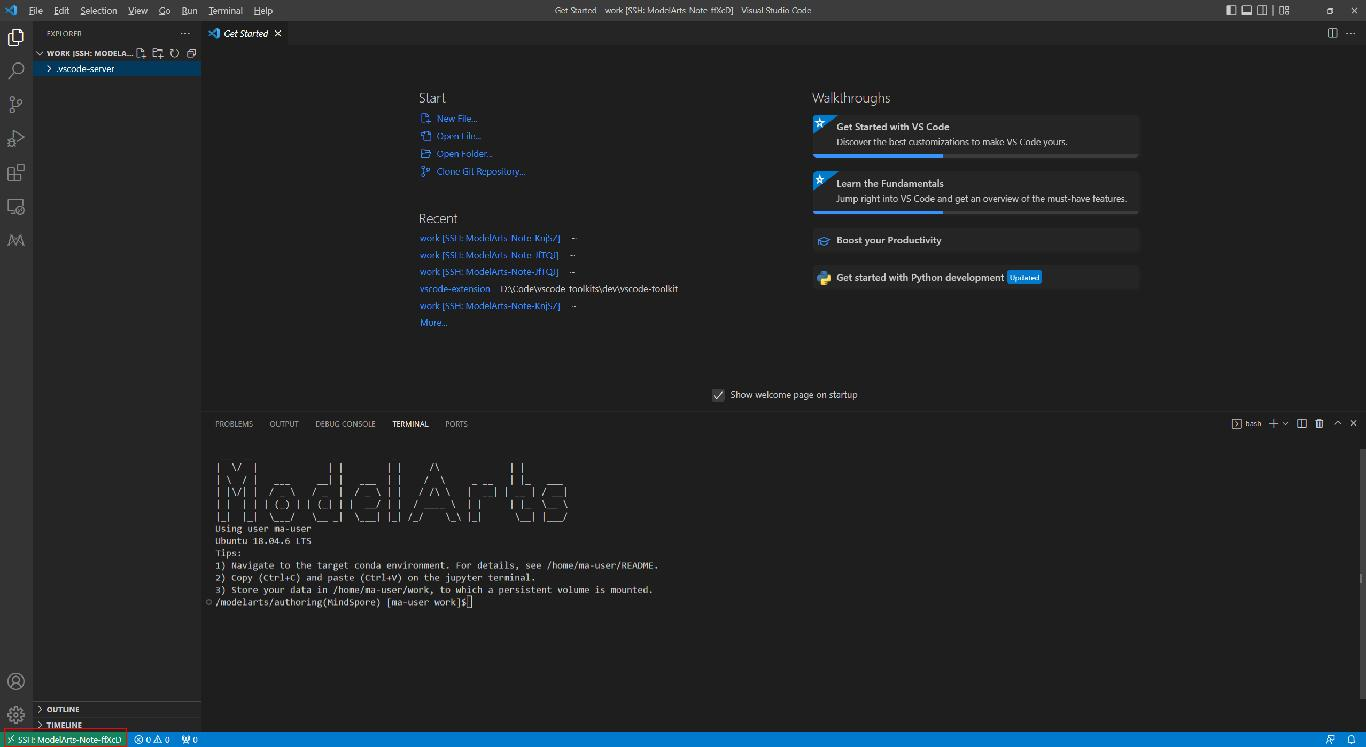The width and height of the screenshot is (1366, 747).
Task: Open the Go menu
Action: tap(164, 10)
